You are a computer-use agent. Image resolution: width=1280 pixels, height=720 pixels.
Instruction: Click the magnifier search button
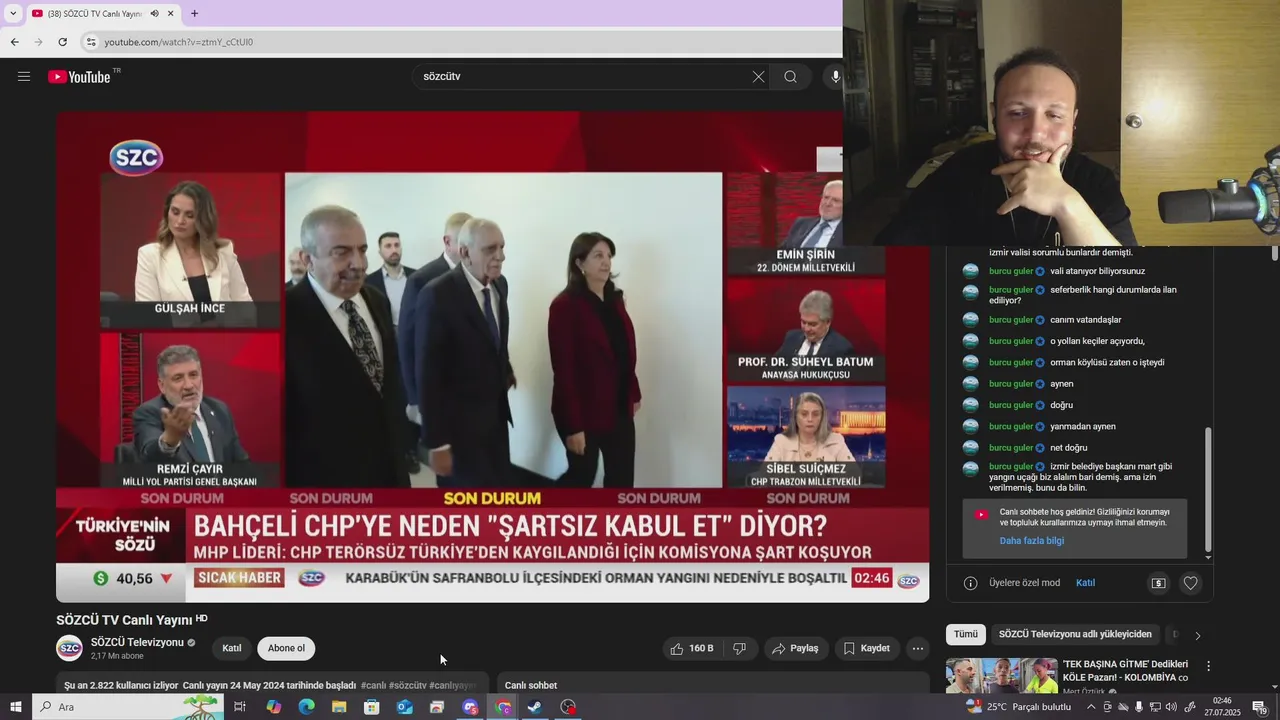[790, 77]
